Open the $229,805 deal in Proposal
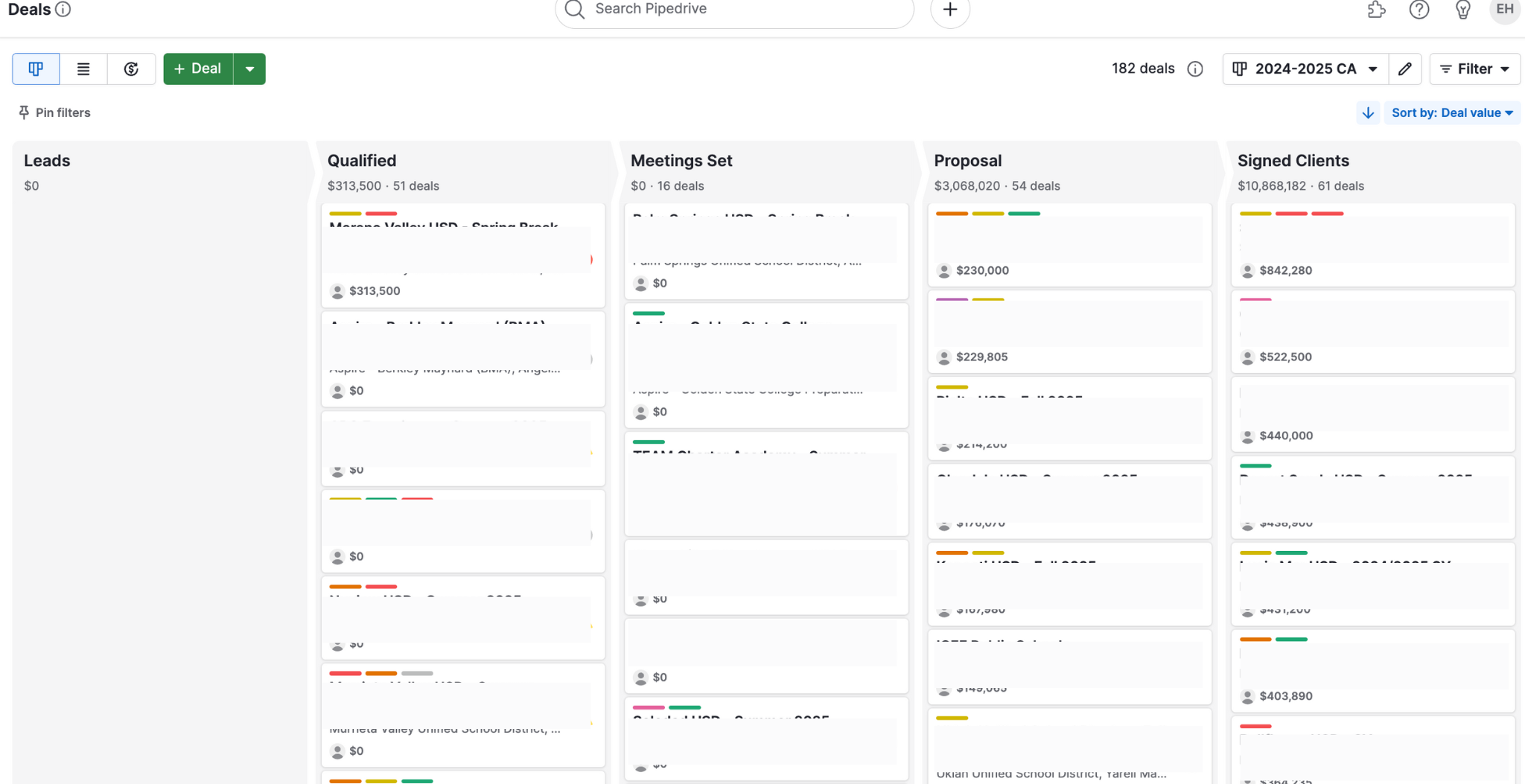 pos(1069,331)
